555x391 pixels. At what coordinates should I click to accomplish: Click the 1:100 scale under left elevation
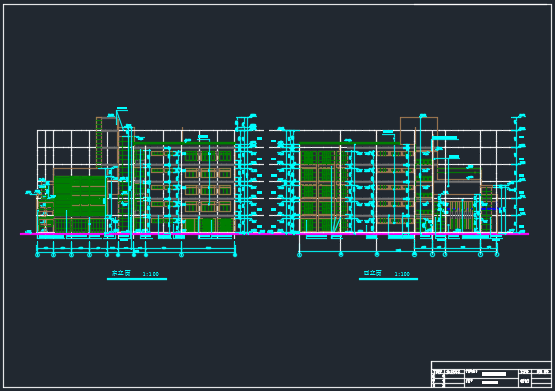point(151,274)
